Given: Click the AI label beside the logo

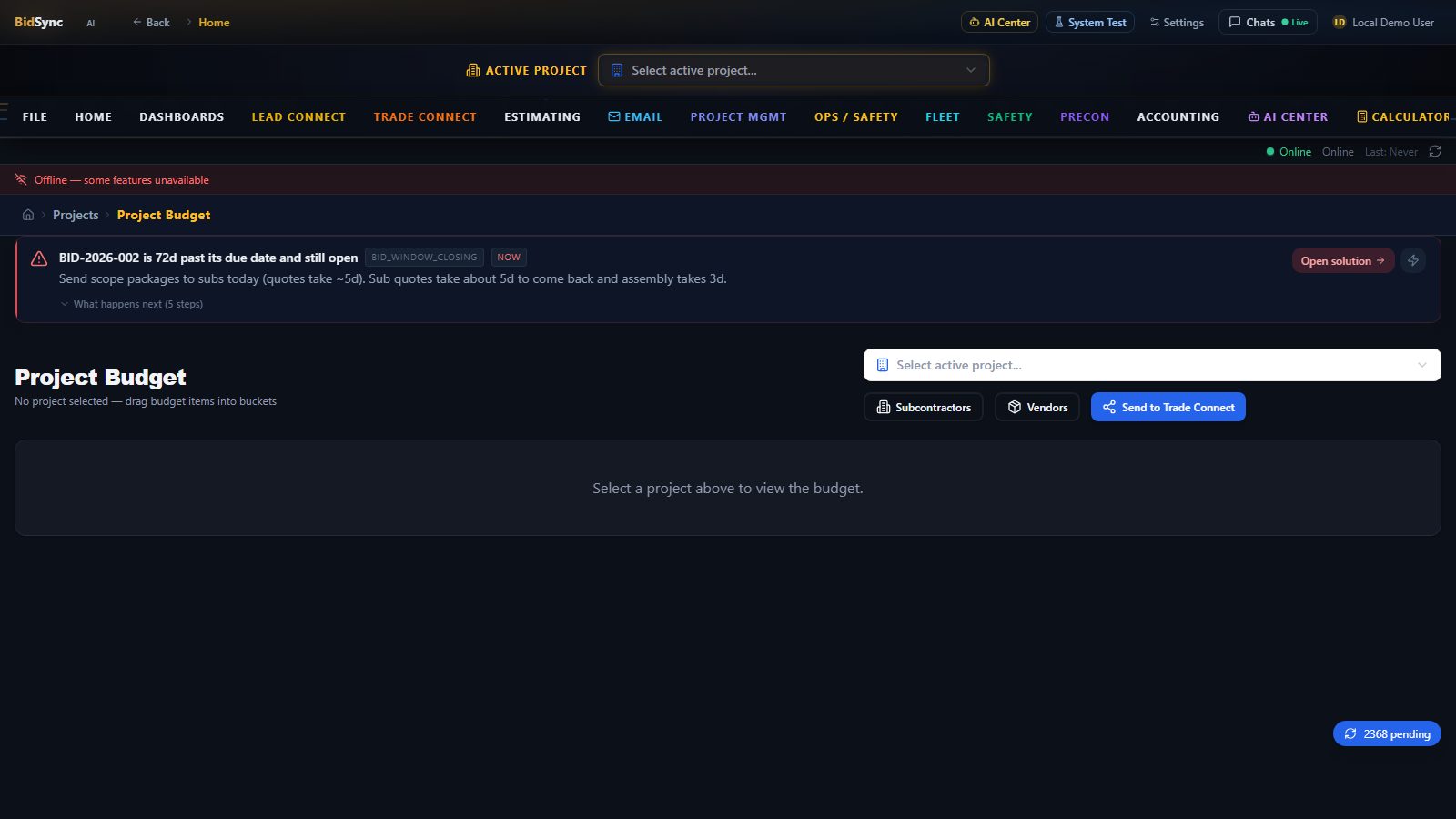Looking at the screenshot, I should coord(90,23).
